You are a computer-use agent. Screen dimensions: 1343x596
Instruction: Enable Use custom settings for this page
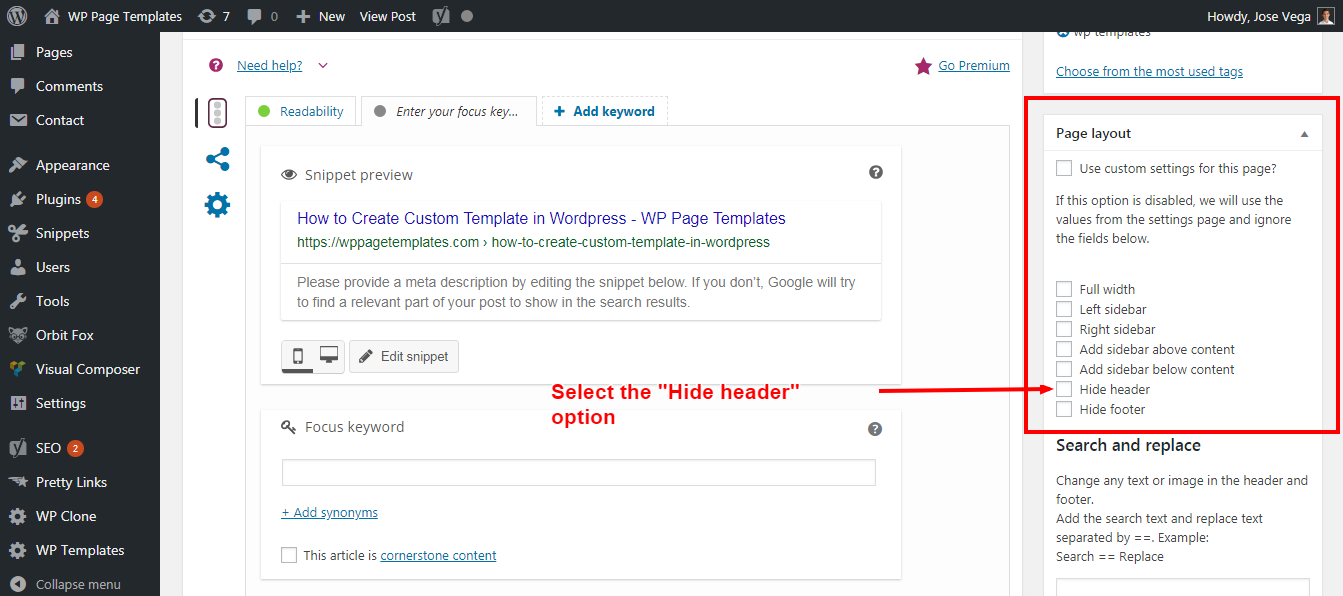tap(1064, 168)
